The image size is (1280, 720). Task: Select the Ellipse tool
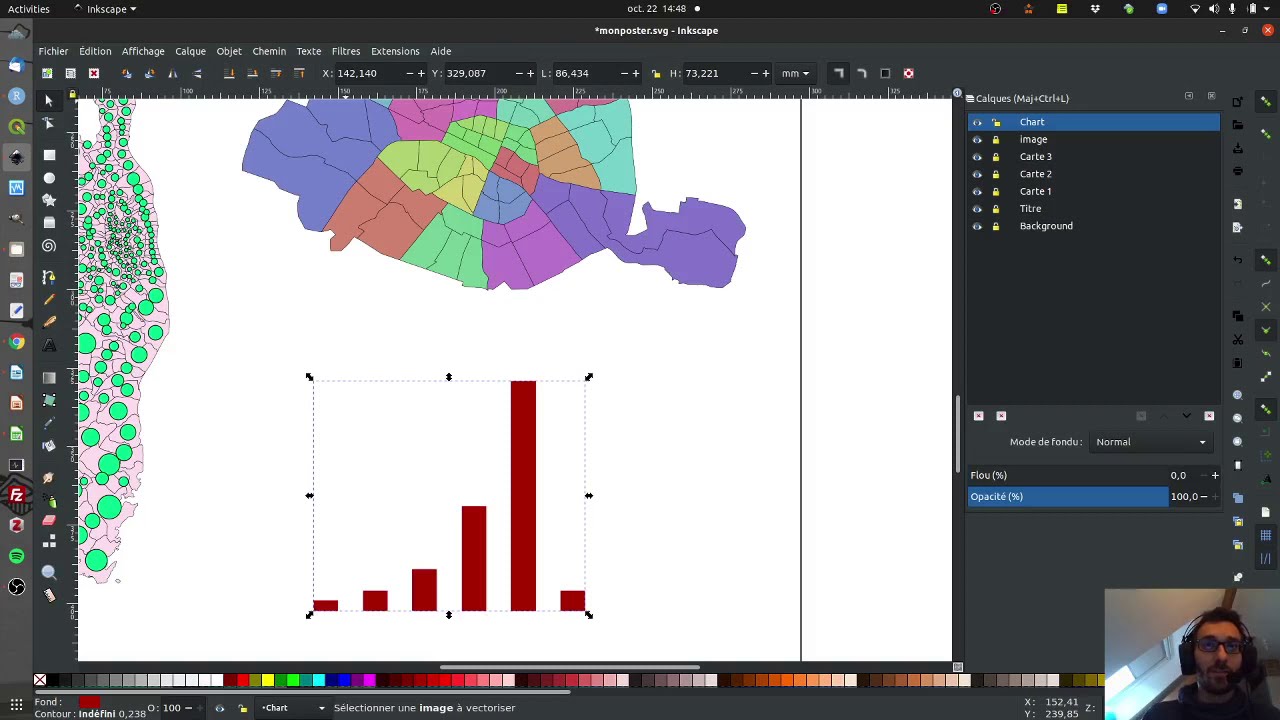[x=49, y=178]
